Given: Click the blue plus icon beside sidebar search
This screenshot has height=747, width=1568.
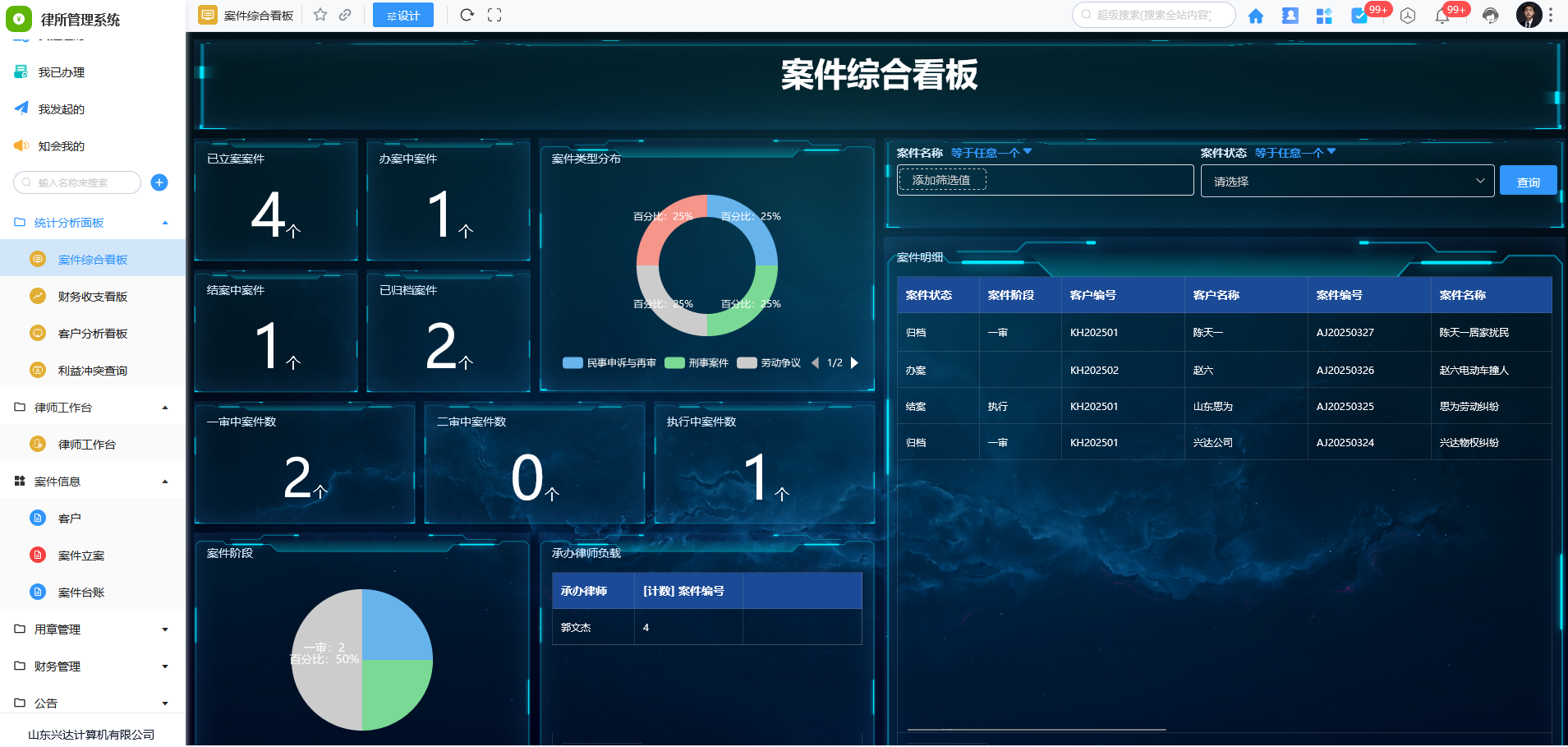Looking at the screenshot, I should point(159,182).
